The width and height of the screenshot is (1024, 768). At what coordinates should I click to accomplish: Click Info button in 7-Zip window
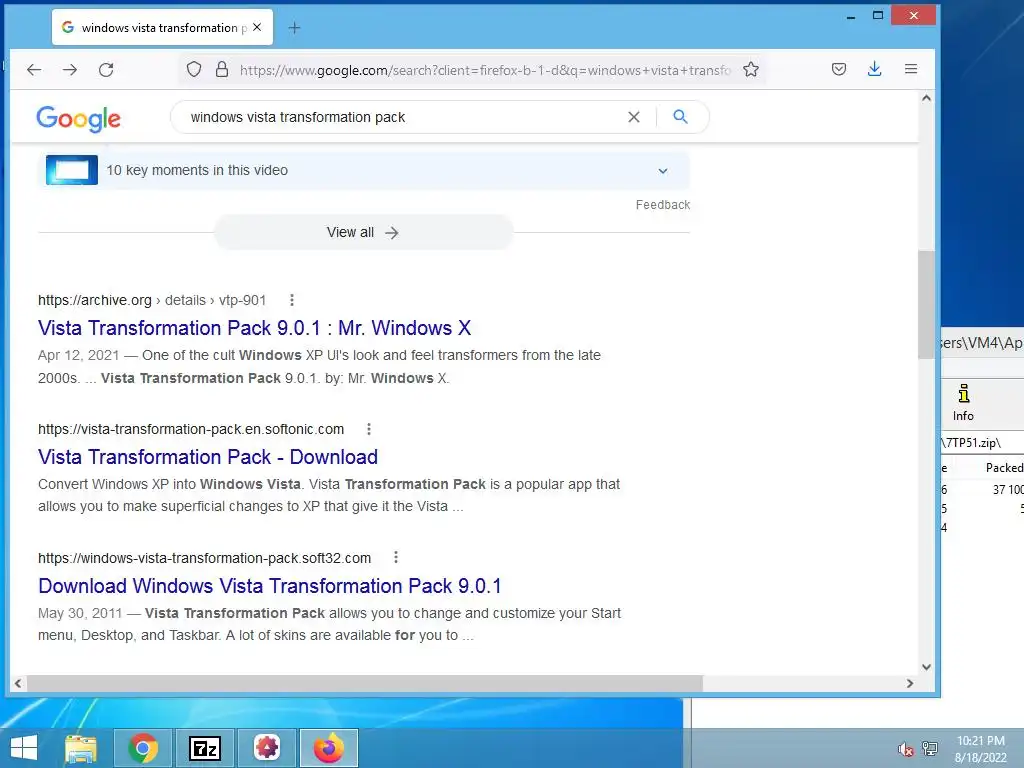click(963, 403)
